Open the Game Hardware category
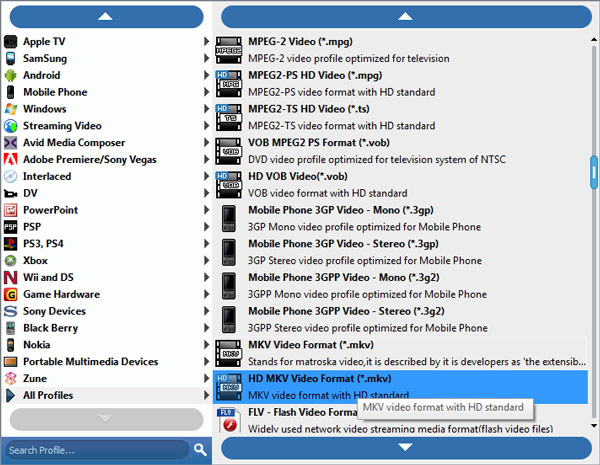The width and height of the screenshot is (600, 465). [x=107, y=294]
